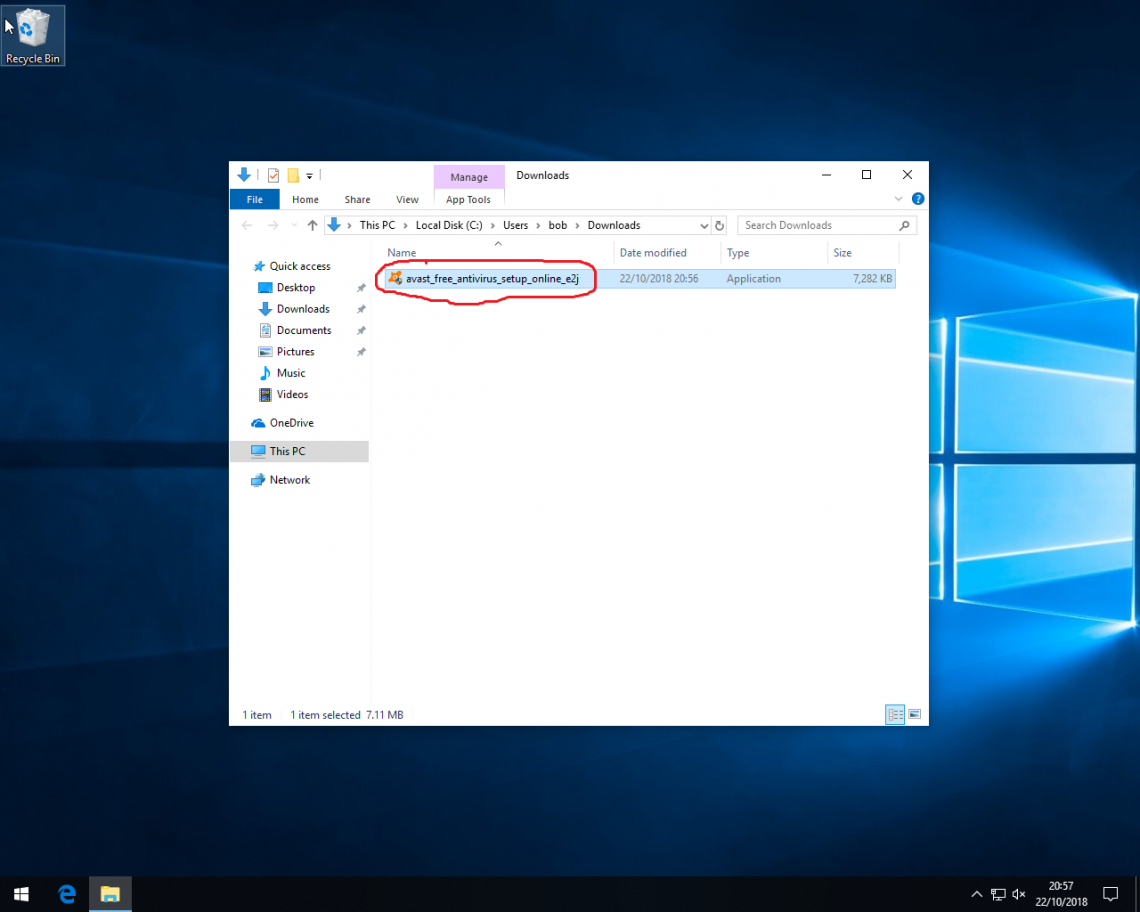Open Downloads in the navigation pane
The height and width of the screenshot is (912, 1140).
pyautogui.click(x=303, y=309)
